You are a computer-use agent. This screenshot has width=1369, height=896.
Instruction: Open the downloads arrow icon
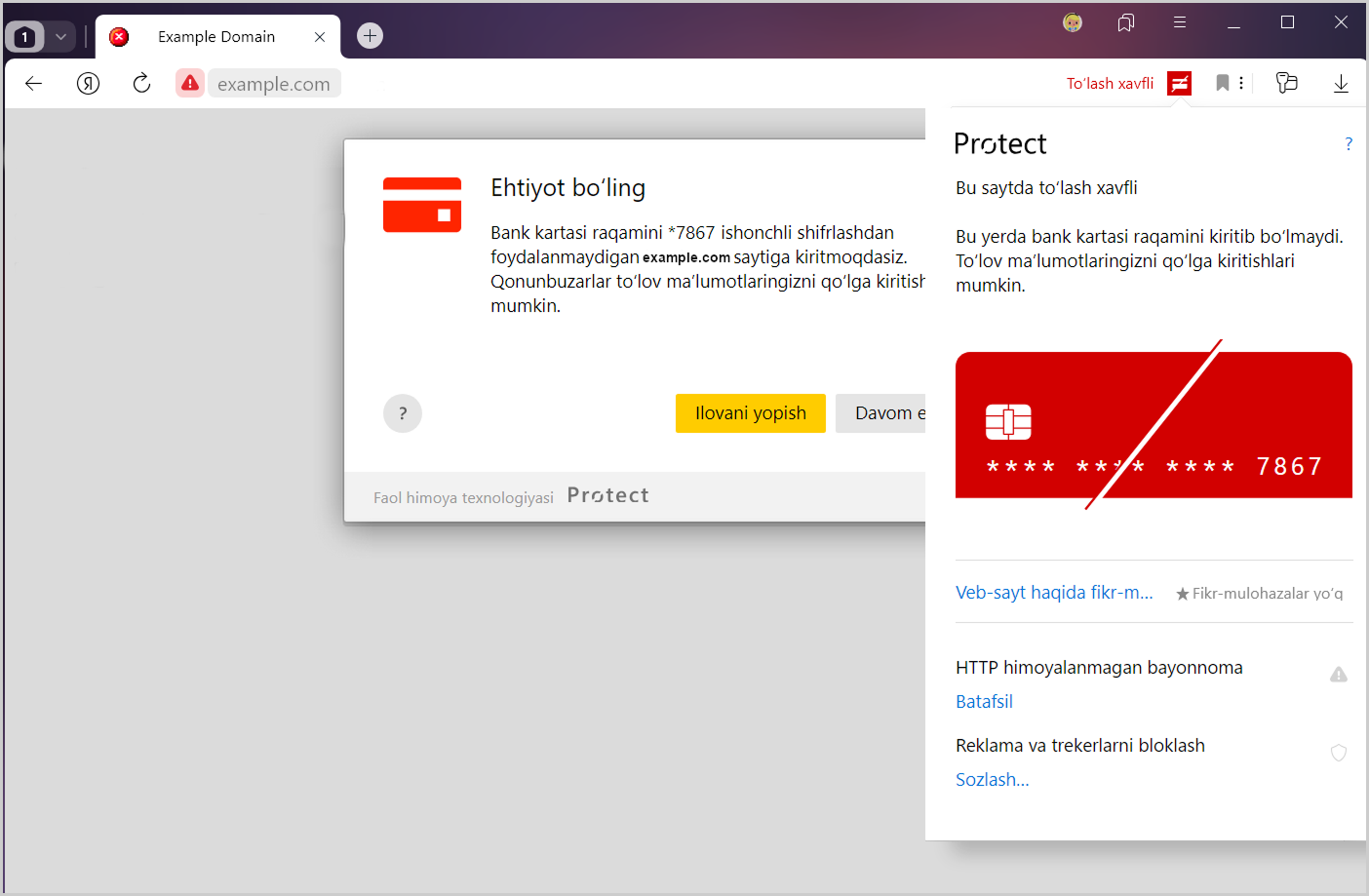(1341, 84)
